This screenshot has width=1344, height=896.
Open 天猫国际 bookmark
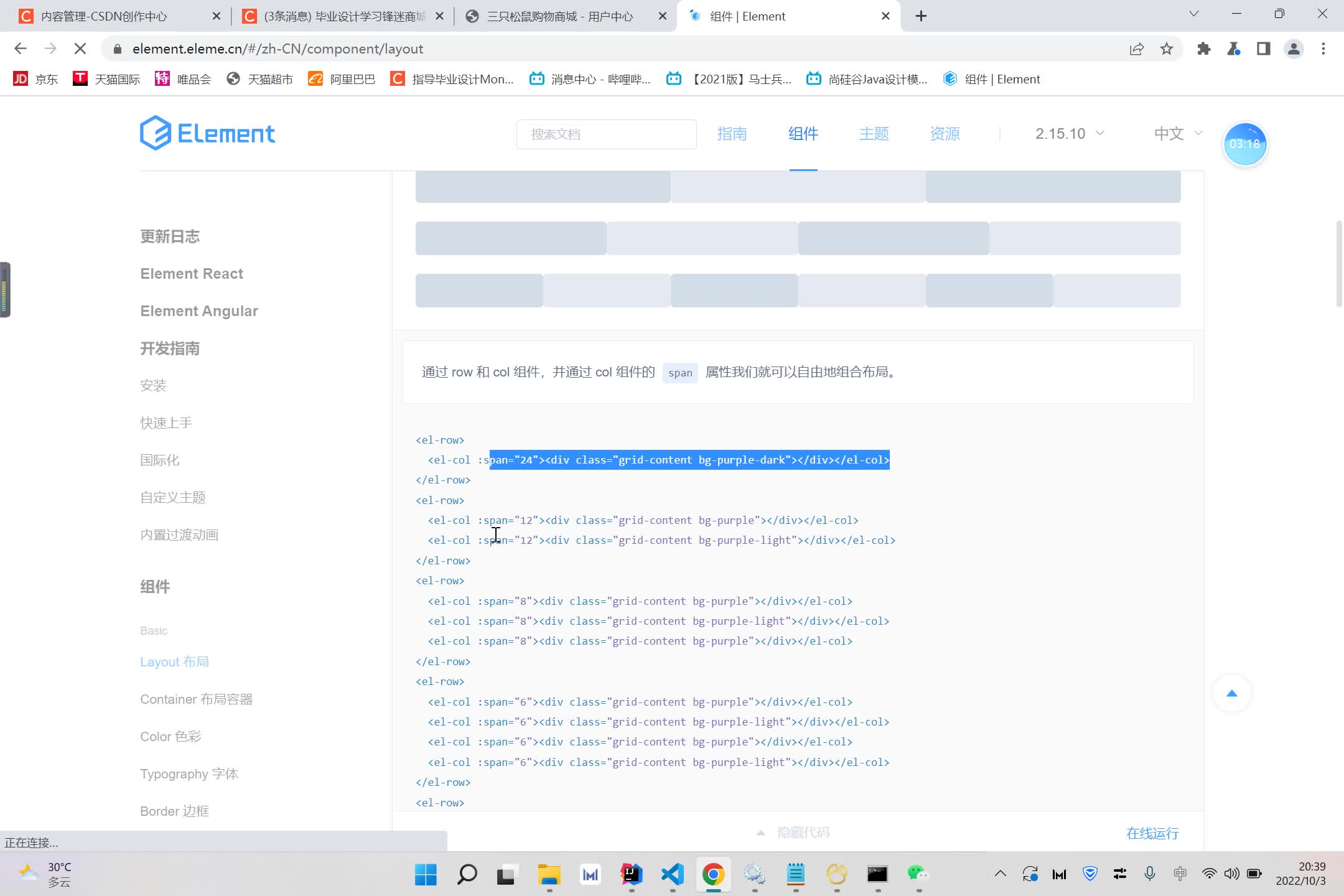[x=106, y=79]
